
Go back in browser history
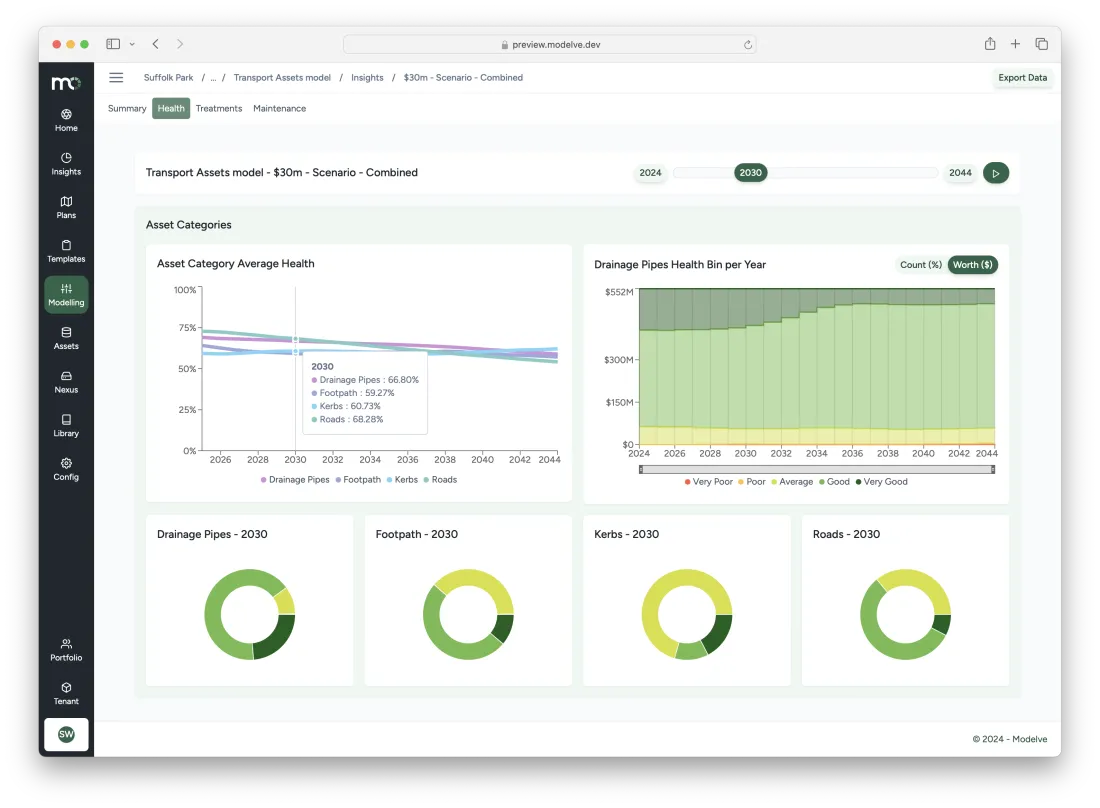point(156,44)
